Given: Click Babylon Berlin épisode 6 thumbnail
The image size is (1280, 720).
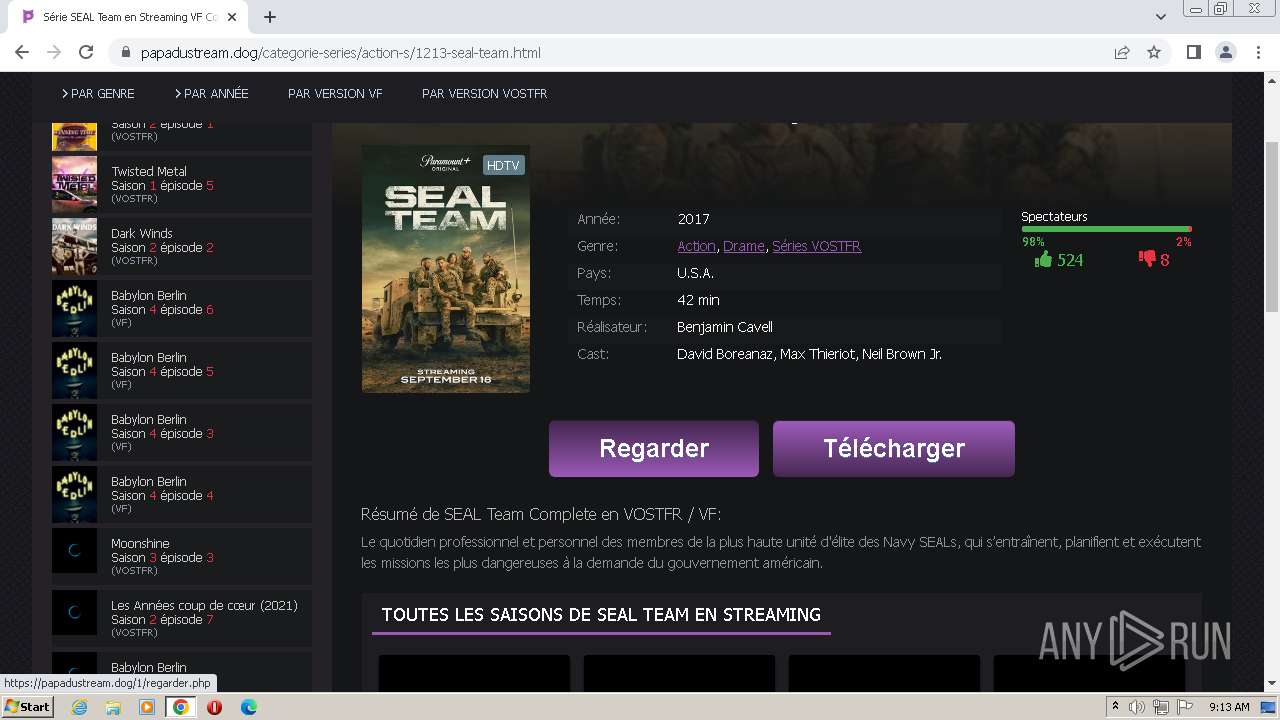Looking at the screenshot, I should pyautogui.click(x=74, y=309).
